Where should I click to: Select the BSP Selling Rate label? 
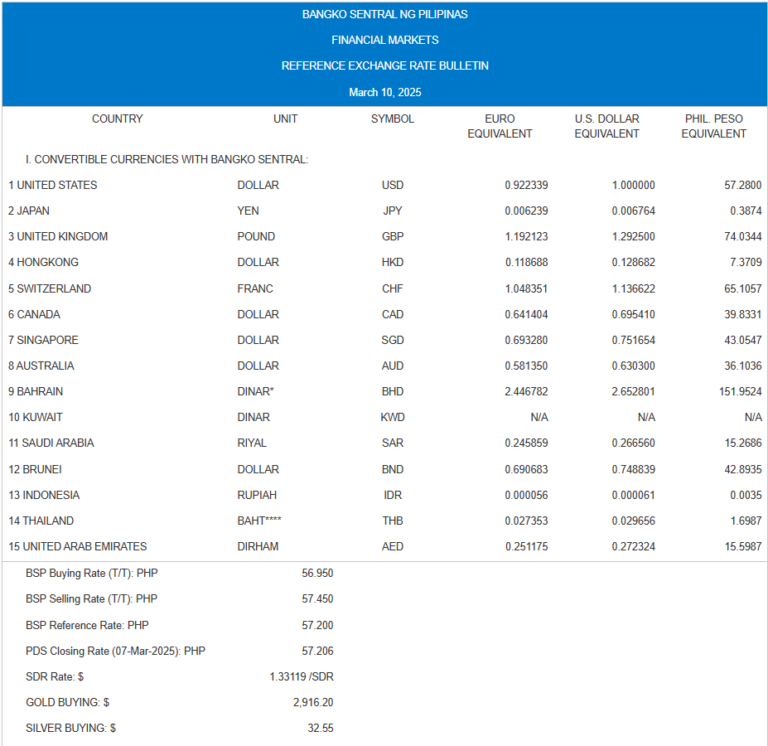pos(92,599)
